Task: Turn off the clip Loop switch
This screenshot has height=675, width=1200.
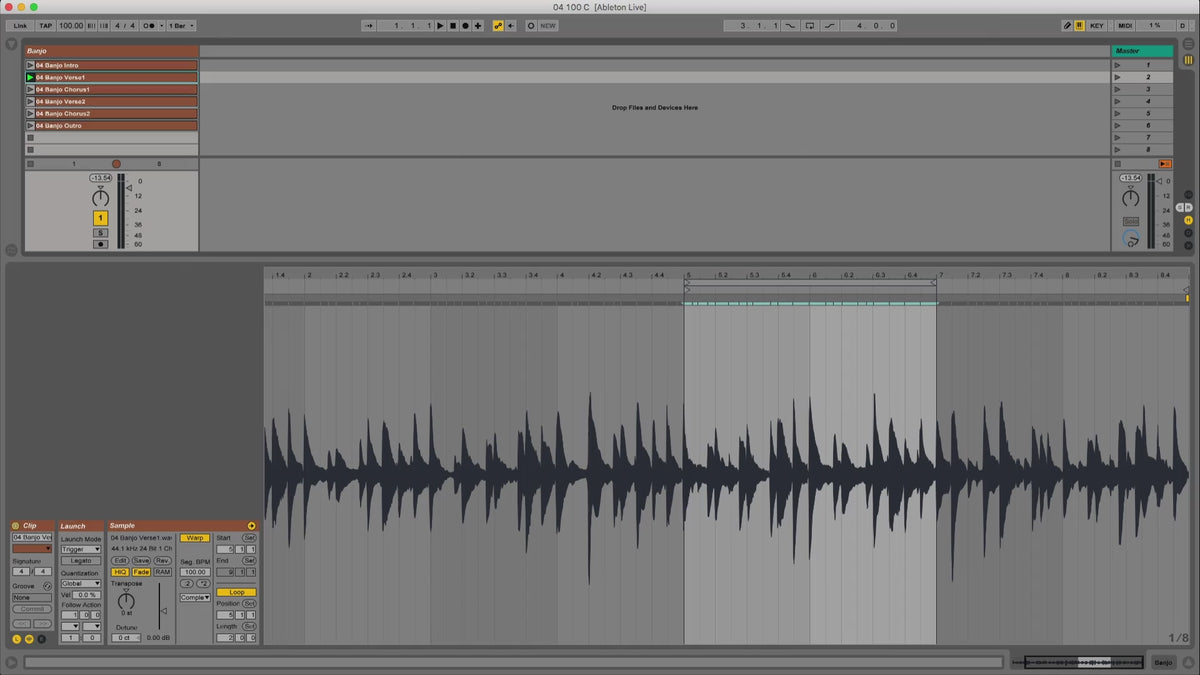Action: (x=236, y=592)
